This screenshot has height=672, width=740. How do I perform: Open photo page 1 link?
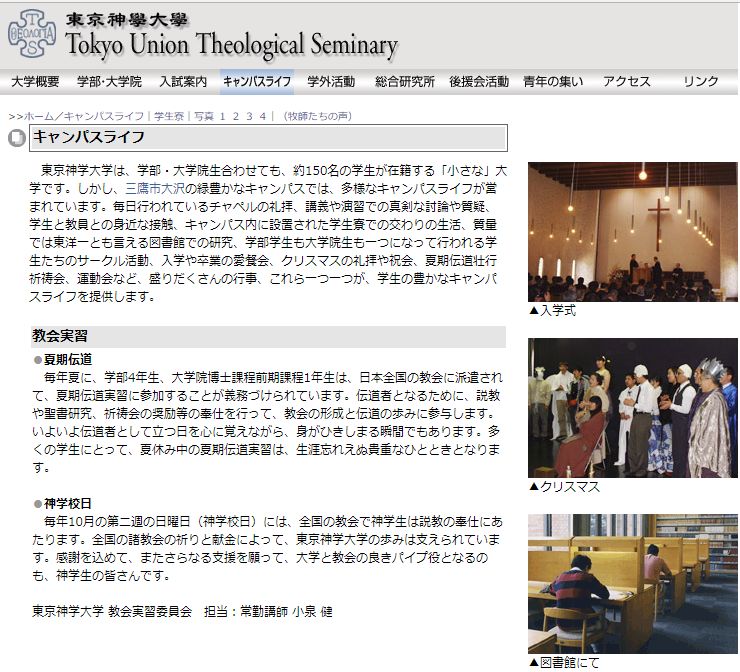[x=222, y=116]
